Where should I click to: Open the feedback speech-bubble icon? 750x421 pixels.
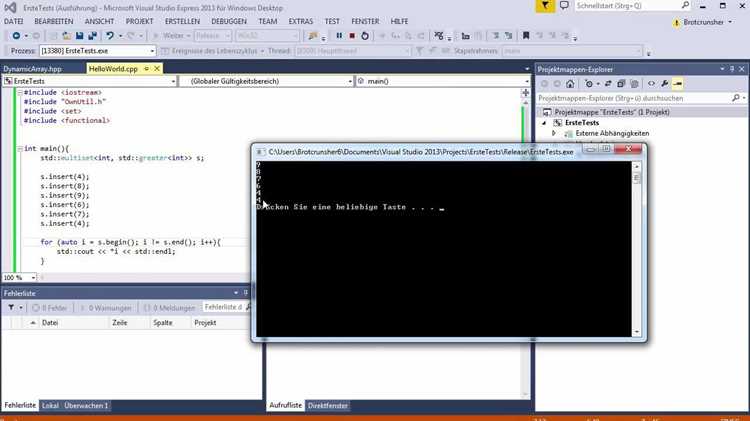tap(564, 6)
